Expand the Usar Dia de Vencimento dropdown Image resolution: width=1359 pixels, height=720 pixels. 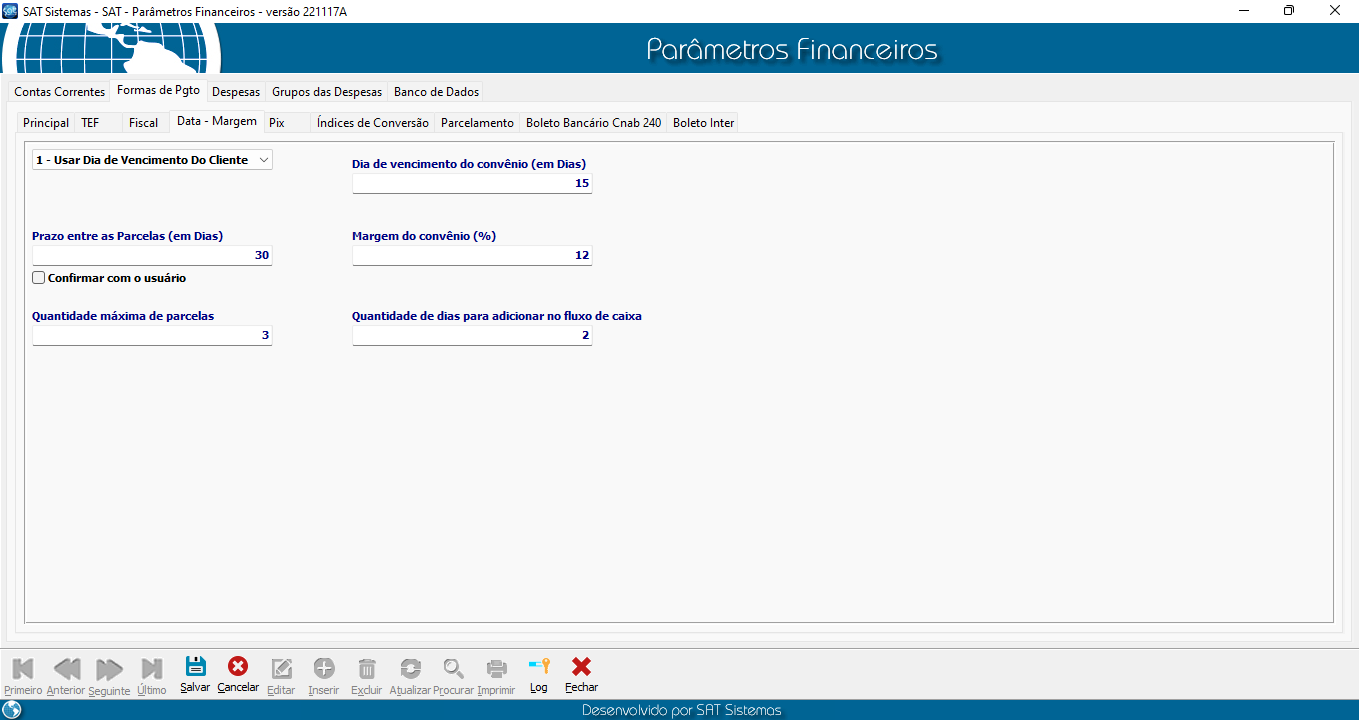263,160
